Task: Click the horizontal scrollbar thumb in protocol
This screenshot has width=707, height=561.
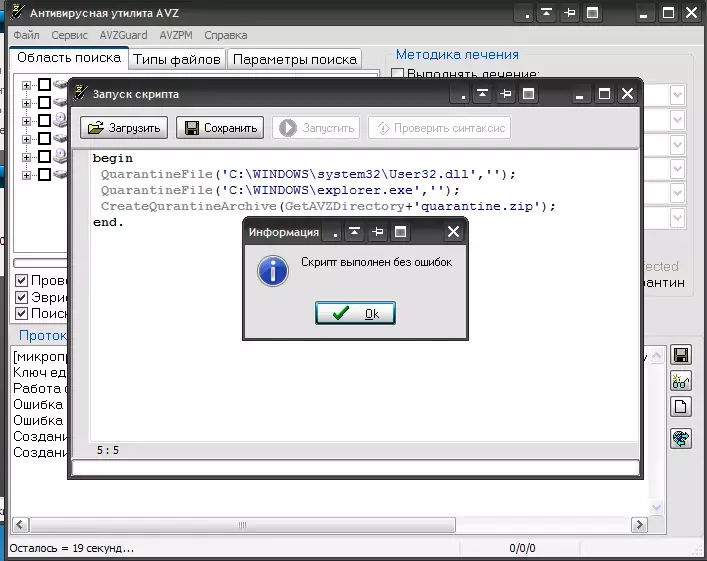Action: coord(243,525)
